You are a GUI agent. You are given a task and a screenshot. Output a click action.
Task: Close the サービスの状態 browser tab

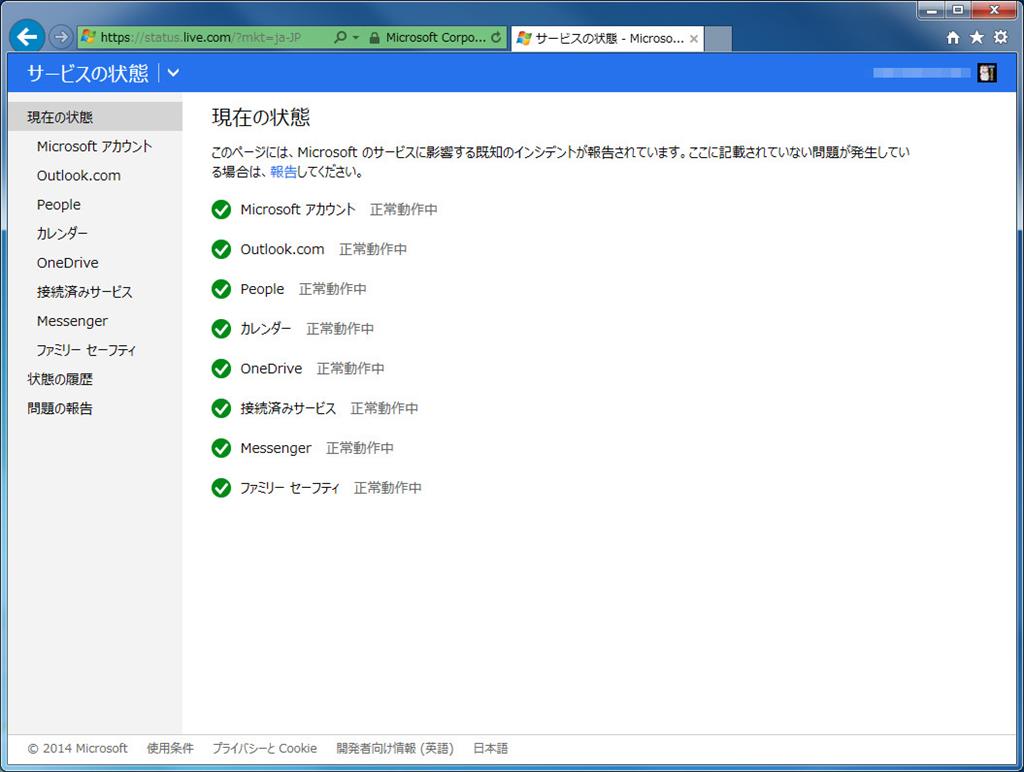tap(694, 39)
